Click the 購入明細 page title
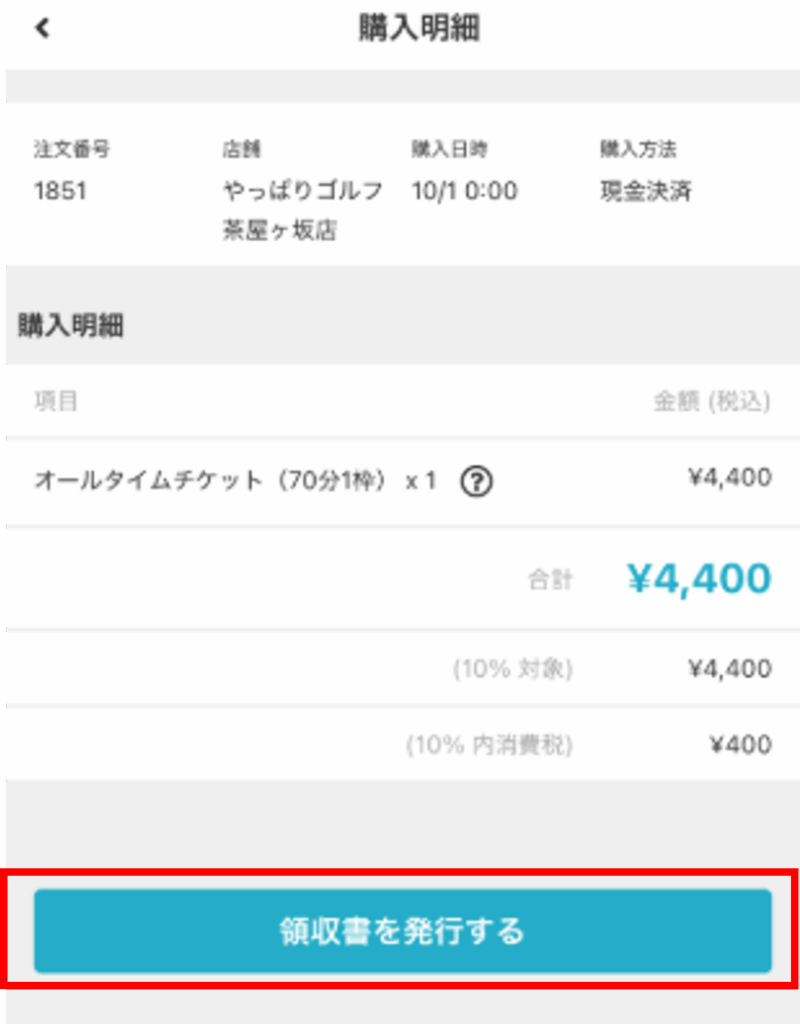 click(419, 29)
